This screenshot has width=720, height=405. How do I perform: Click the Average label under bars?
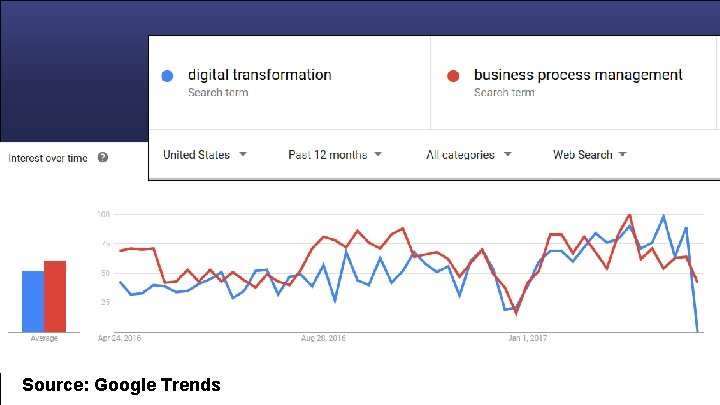tap(44, 338)
